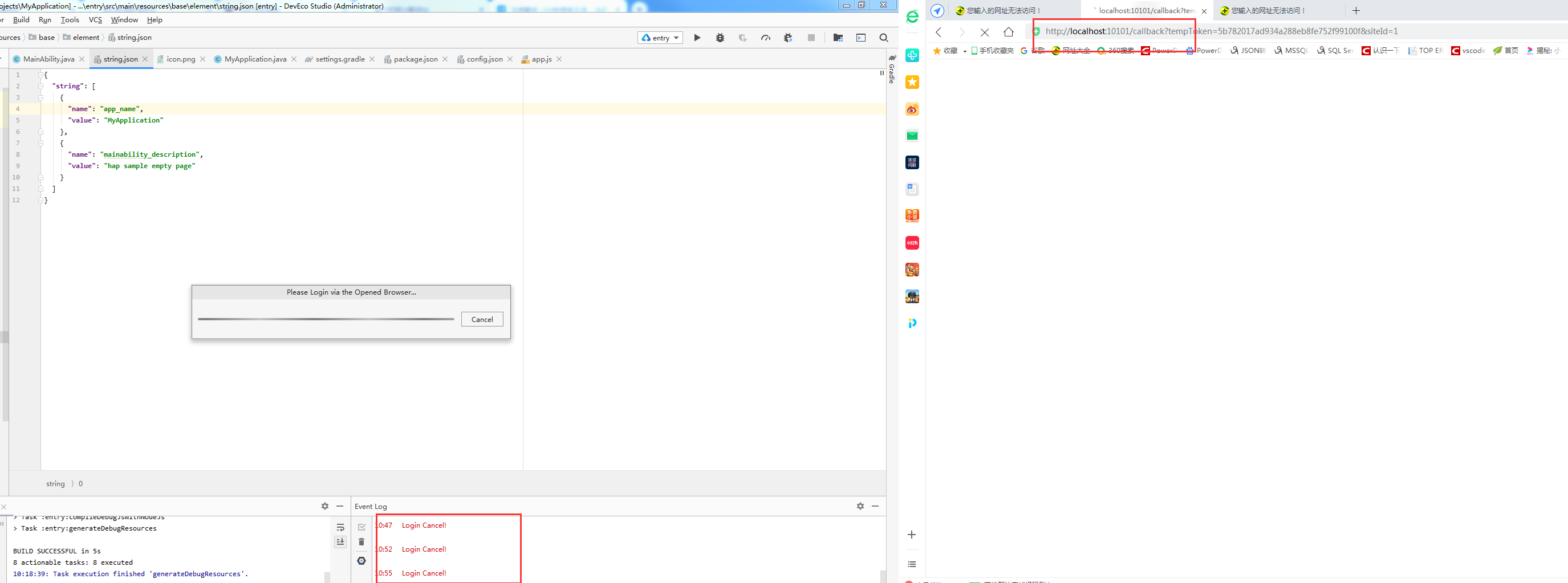Image resolution: width=1568 pixels, height=583 pixels.
Task: Toggle scroll-to-end icon in build output
Action: tap(340, 541)
